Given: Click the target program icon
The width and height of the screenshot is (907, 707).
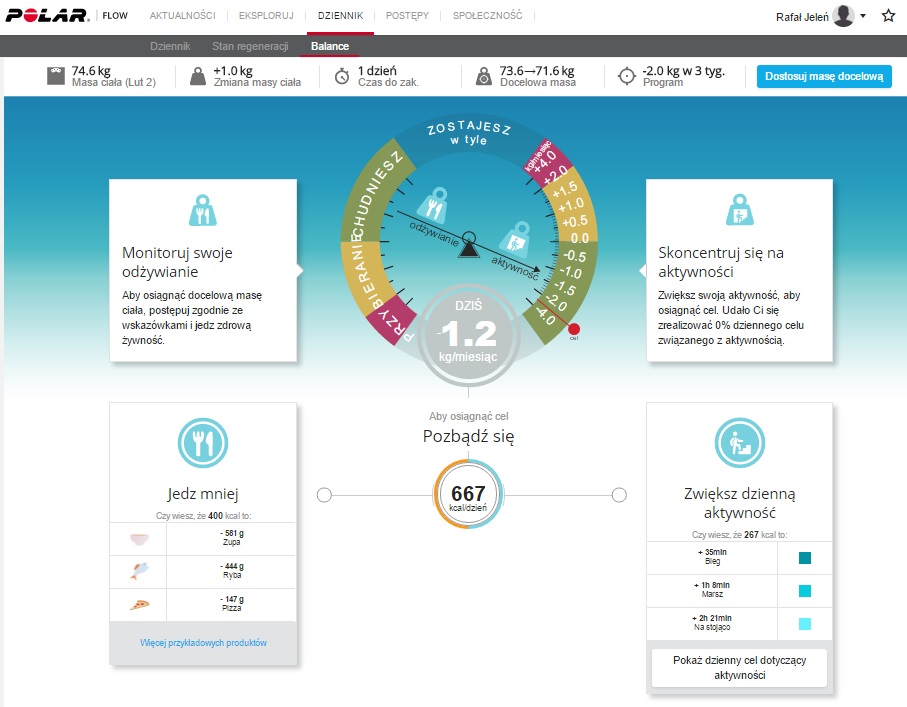Looking at the screenshot, I should coord(627,76).
